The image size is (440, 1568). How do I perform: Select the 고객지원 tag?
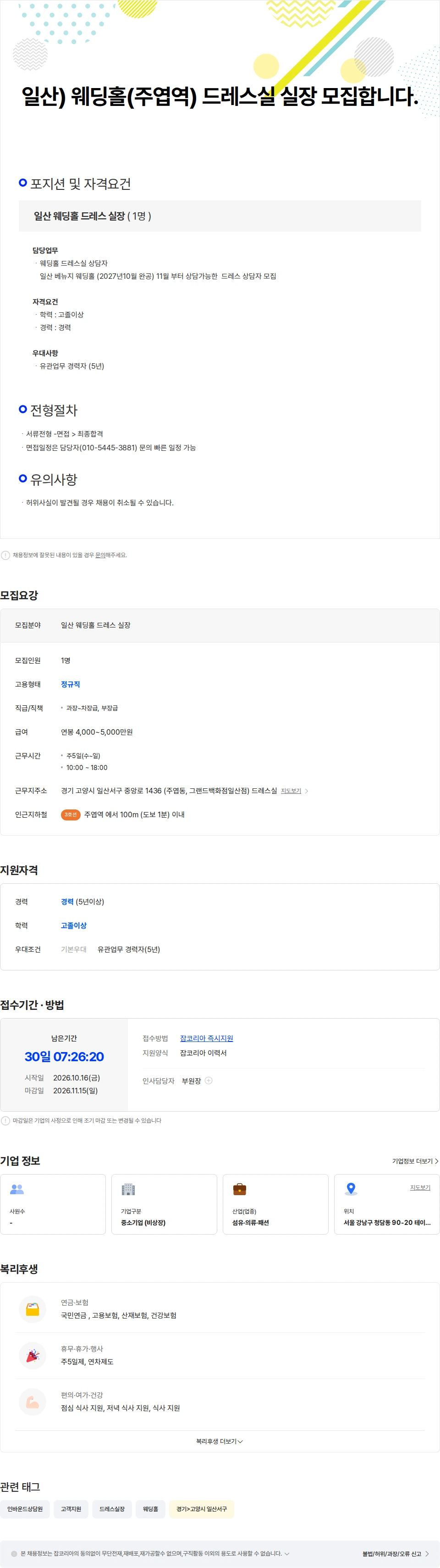pyautogui.click(x=71, y=1509)
